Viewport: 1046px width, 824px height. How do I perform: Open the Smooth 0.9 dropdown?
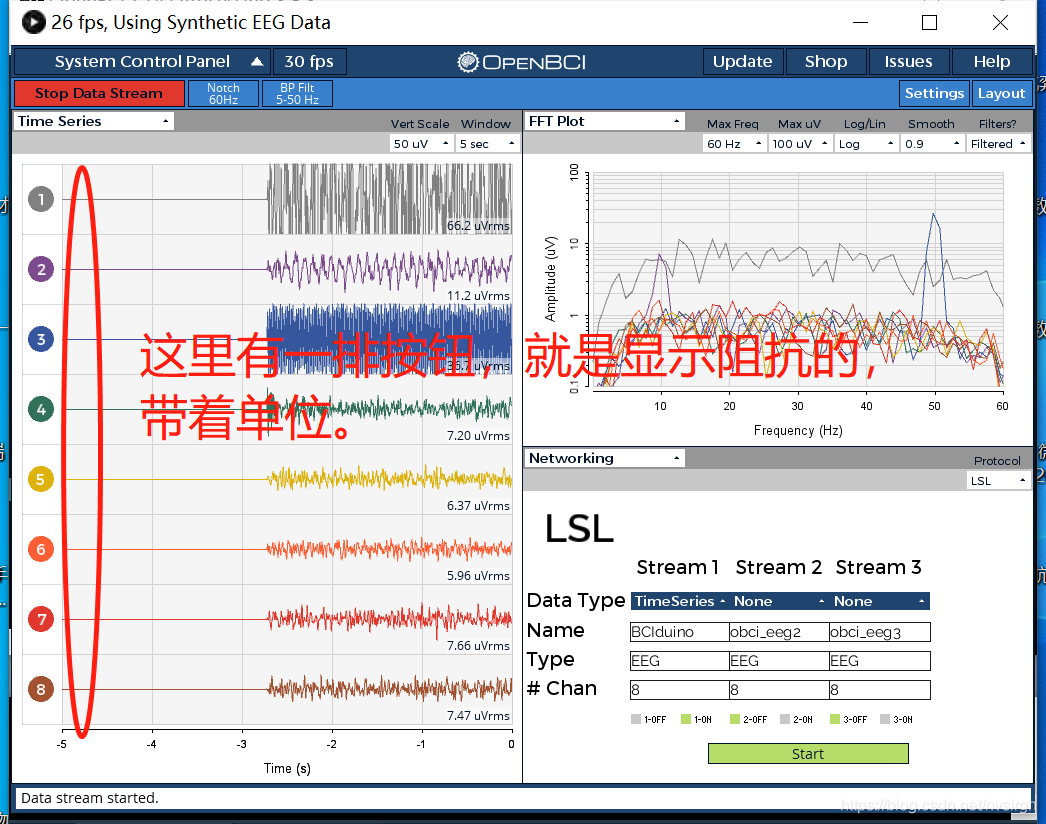(x=932, y=144)
